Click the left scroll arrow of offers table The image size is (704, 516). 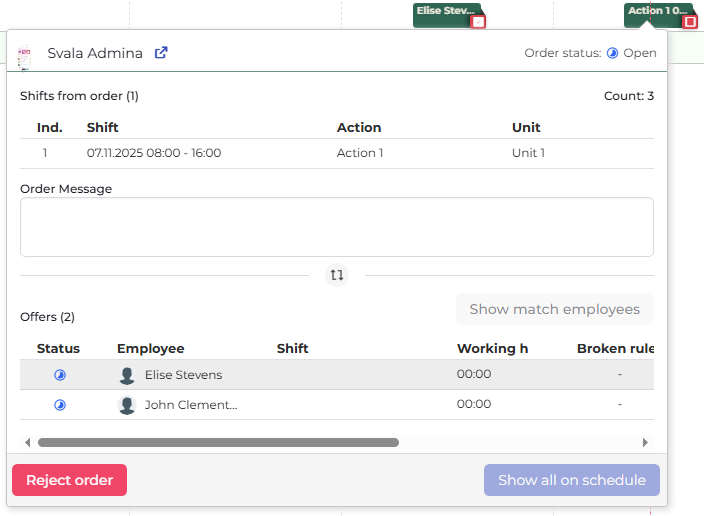(28, 442)
